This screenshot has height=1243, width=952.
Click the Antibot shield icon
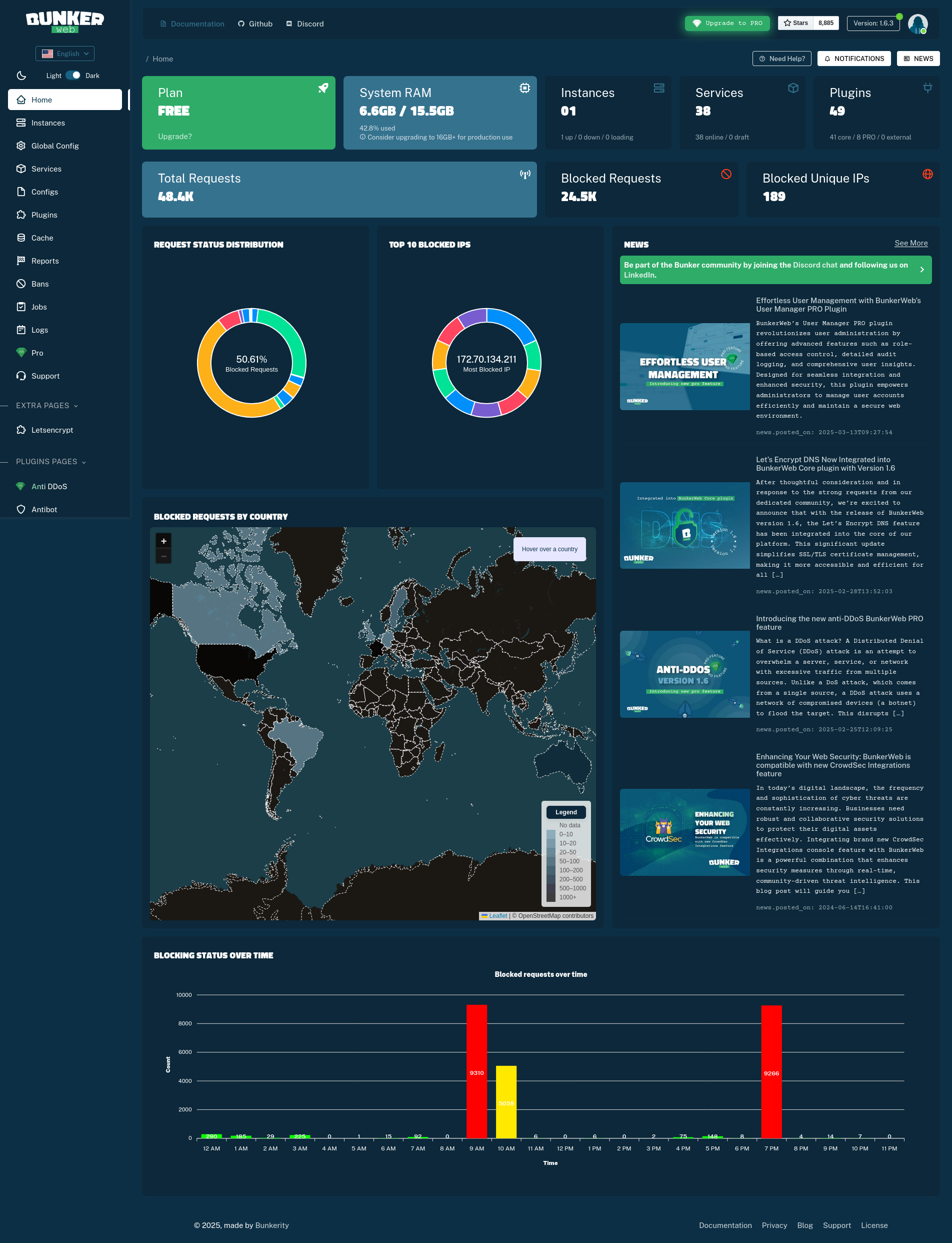[21, 510]
